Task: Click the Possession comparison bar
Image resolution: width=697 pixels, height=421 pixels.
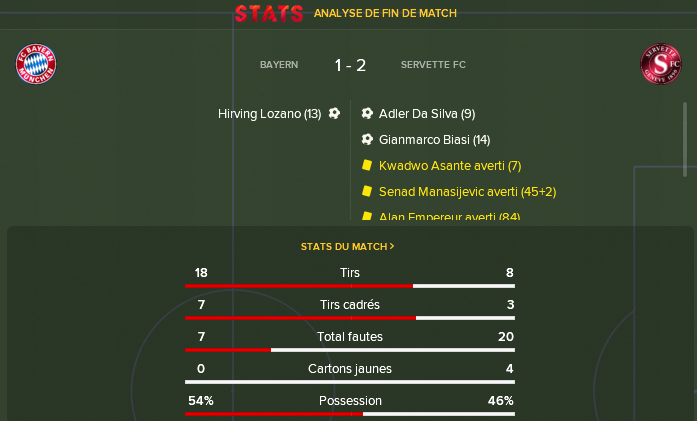Action: click(350, 414)
